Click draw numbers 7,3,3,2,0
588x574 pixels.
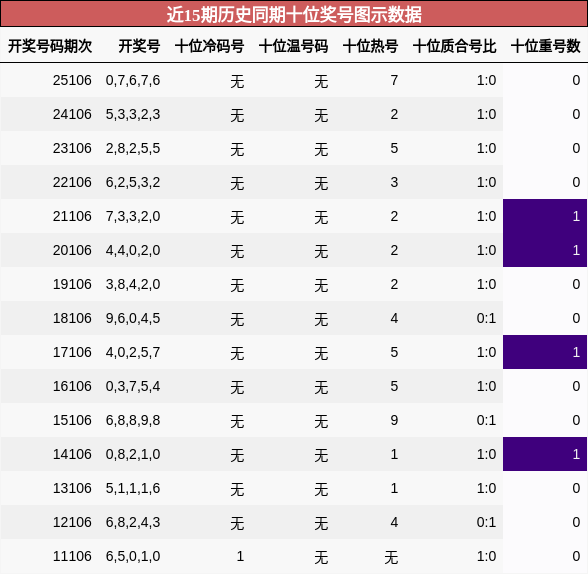[133, 216]
